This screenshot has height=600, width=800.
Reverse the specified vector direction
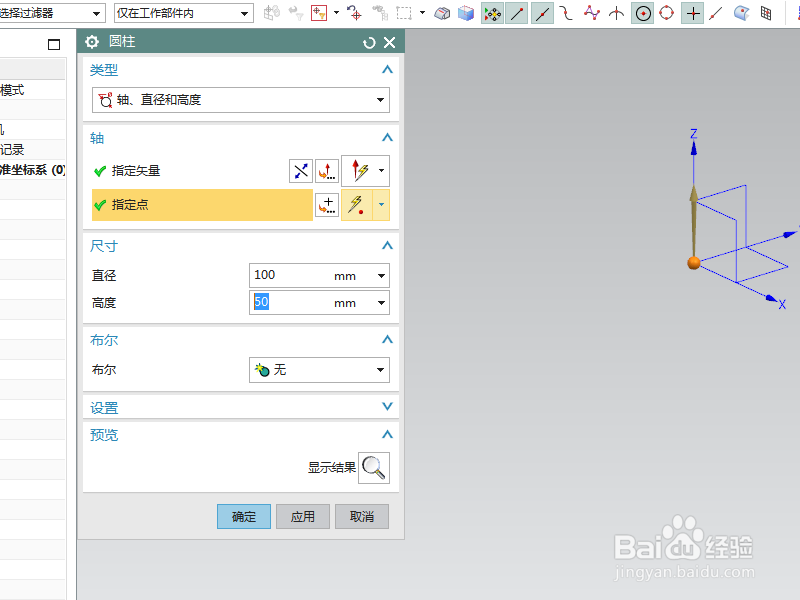300,170
